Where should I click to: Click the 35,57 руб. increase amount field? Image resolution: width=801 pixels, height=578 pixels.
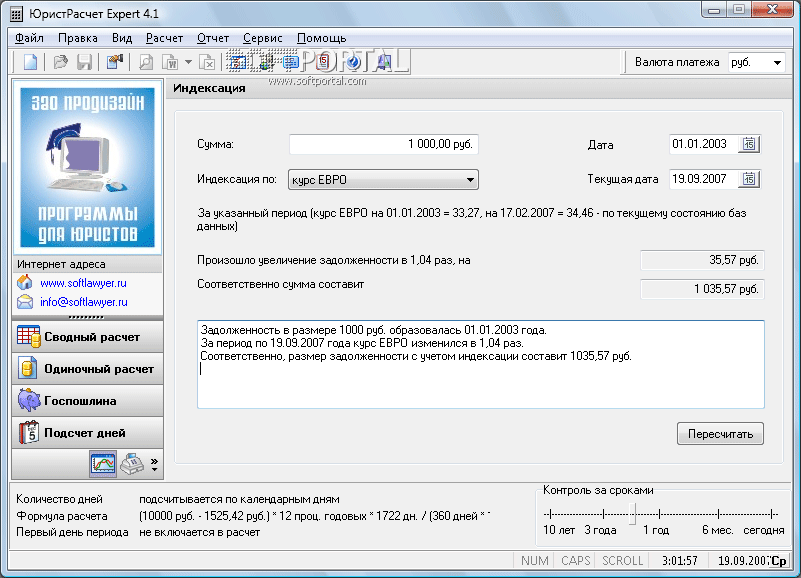click(x=702, y=260)
